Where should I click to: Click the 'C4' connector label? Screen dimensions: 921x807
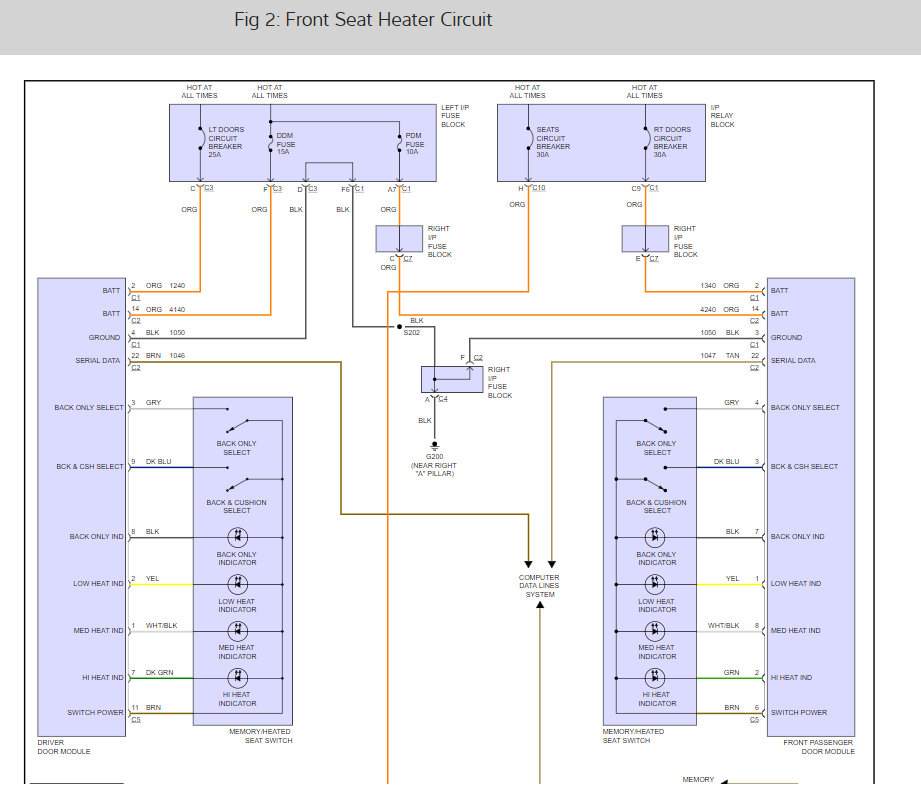tap(443, 399)
